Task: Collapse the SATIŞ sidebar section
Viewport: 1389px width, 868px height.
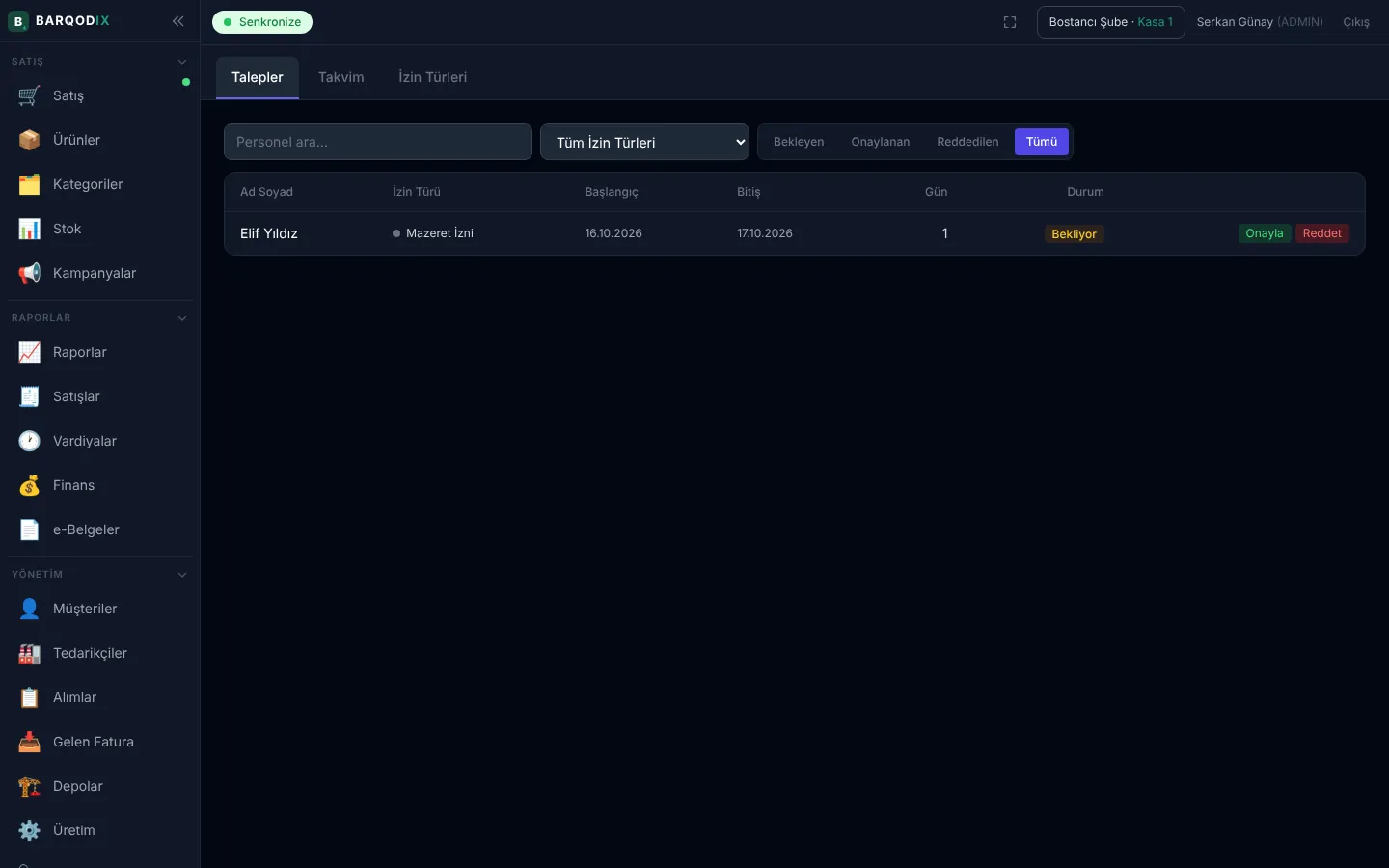Action: tap(182, 62)
